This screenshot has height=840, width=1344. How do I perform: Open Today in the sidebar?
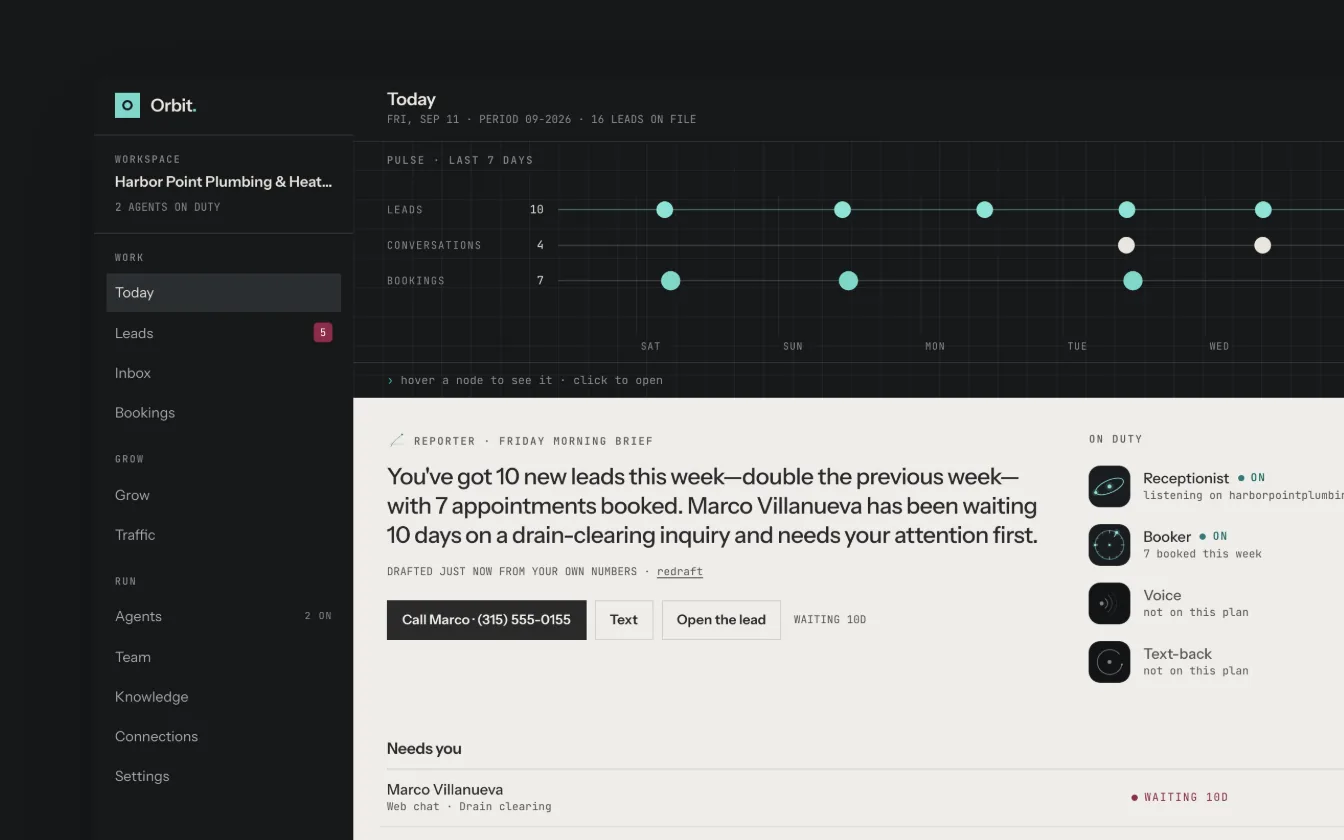pyautogui.click(x=224, y=293)
